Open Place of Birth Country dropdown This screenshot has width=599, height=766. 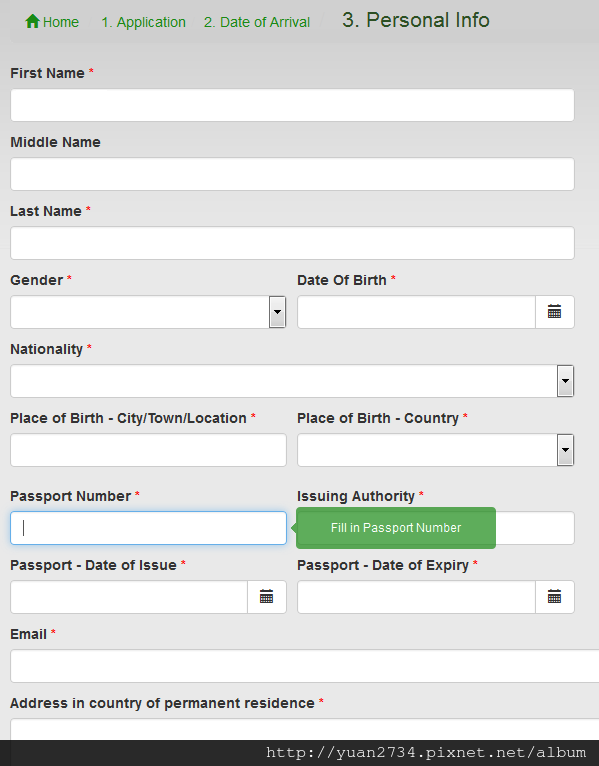565,449
